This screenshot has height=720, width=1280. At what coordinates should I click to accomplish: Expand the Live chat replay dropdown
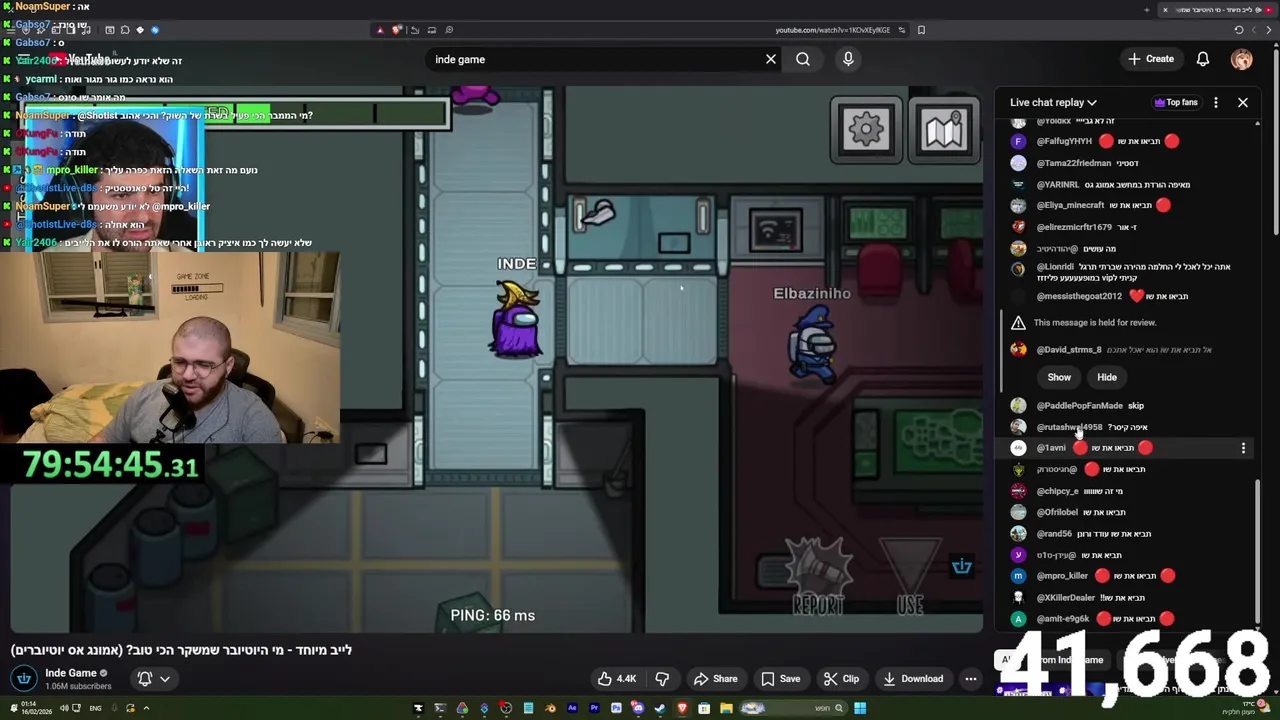1053,102
